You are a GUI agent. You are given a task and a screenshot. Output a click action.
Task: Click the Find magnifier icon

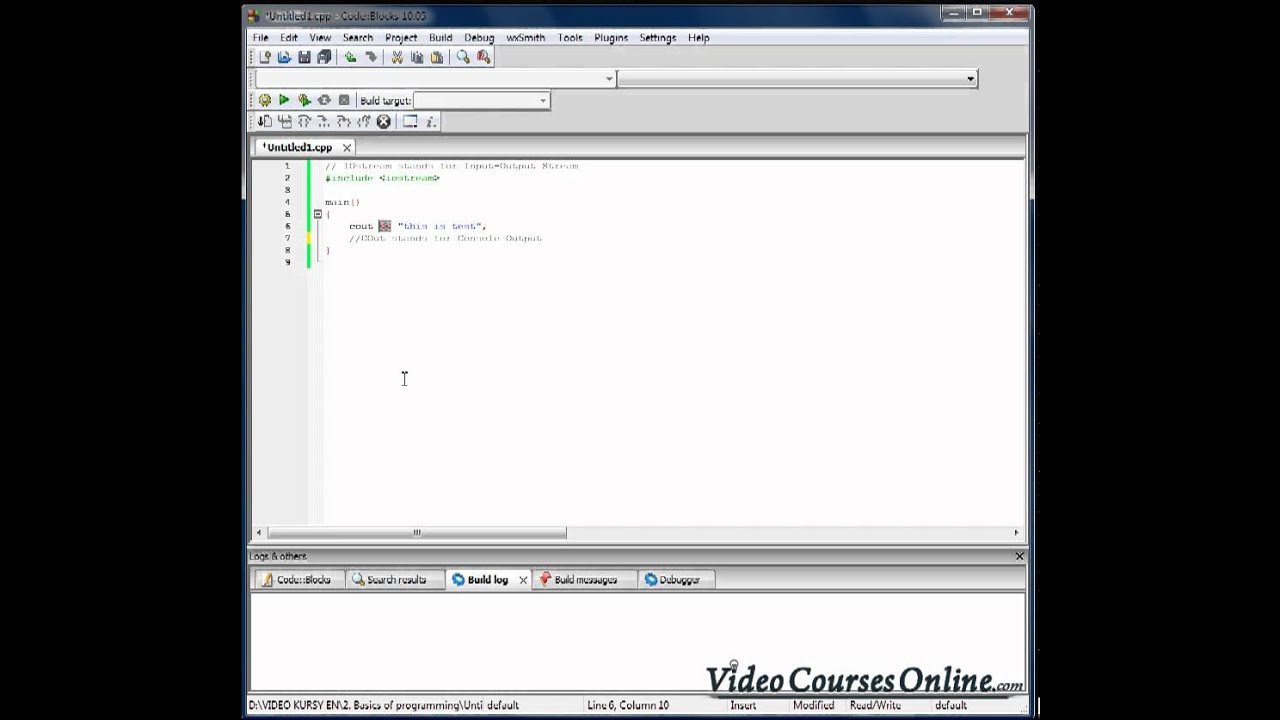pos(463,58)
